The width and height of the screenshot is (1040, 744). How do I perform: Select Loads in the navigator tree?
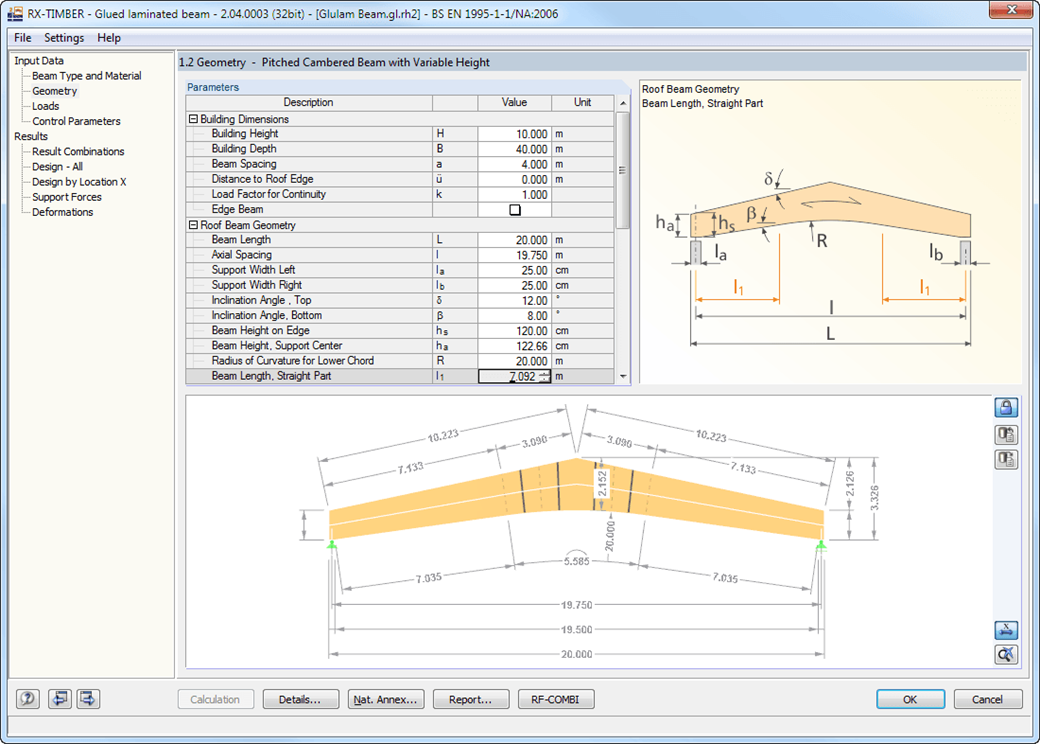click(46, 106)
